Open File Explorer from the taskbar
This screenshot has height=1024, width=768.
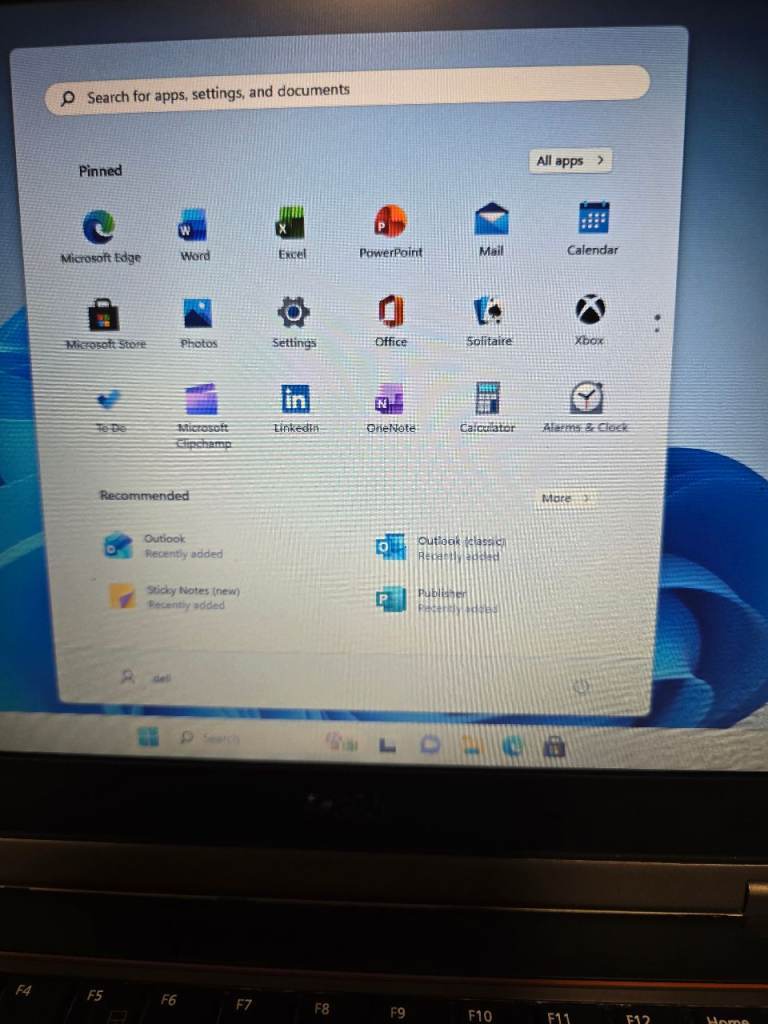[x=472, y=746]
